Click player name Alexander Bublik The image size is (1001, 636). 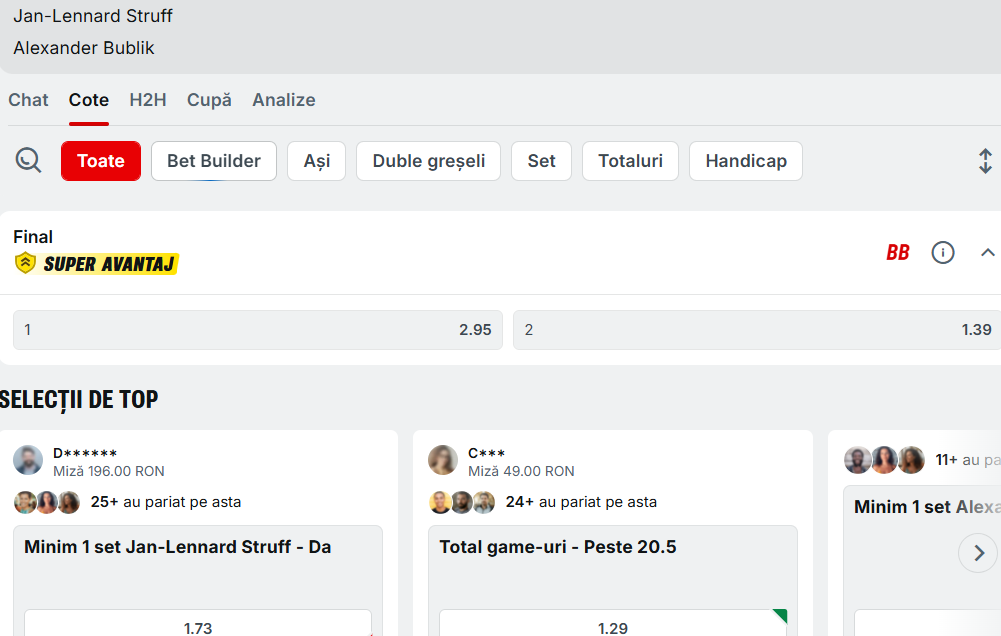[x=84, y=48]
